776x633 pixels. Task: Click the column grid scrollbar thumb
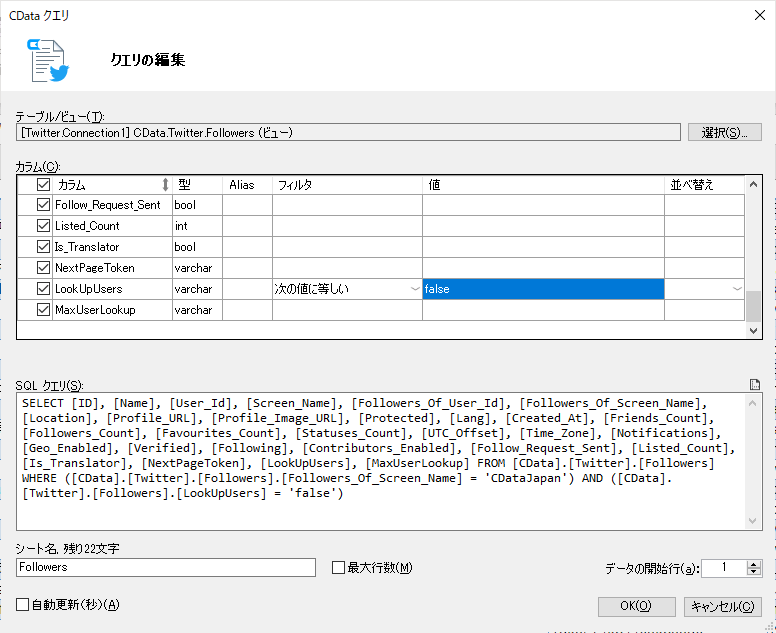(753, 306)
